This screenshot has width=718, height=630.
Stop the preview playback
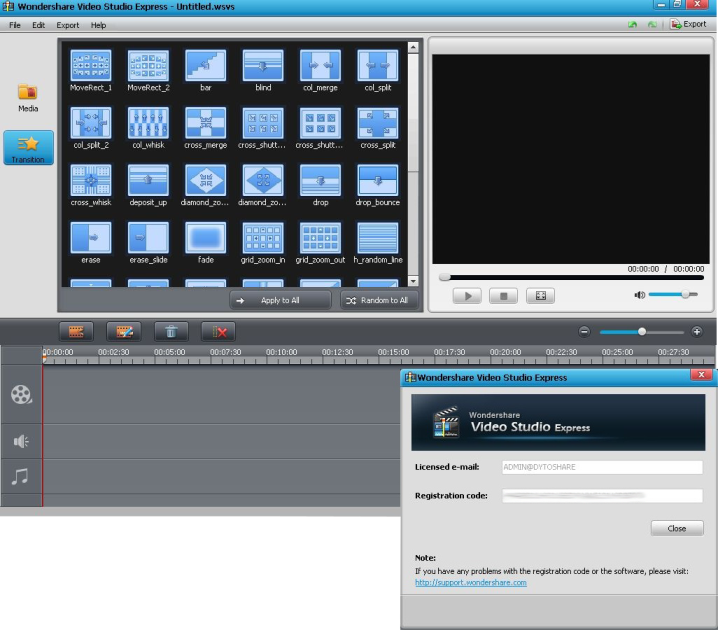pos(503,296)
